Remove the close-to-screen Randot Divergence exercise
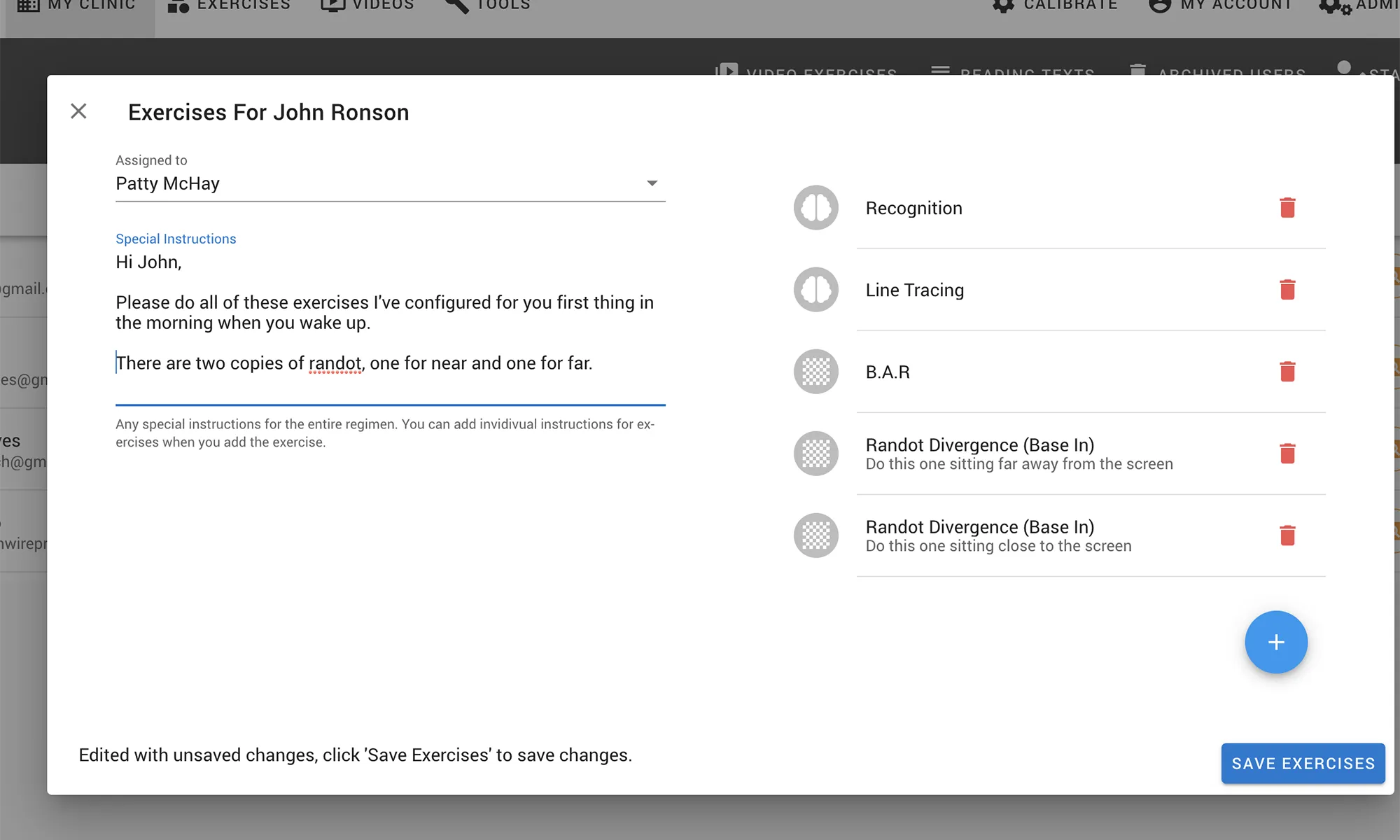This screenshot has height=840, width=1400. tap(1287, 535)
